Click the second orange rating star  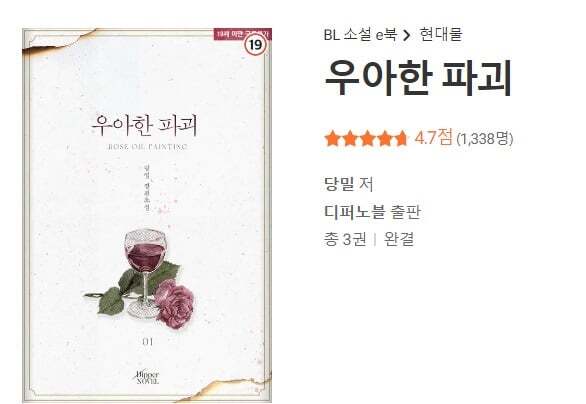[x=349, y=138]
